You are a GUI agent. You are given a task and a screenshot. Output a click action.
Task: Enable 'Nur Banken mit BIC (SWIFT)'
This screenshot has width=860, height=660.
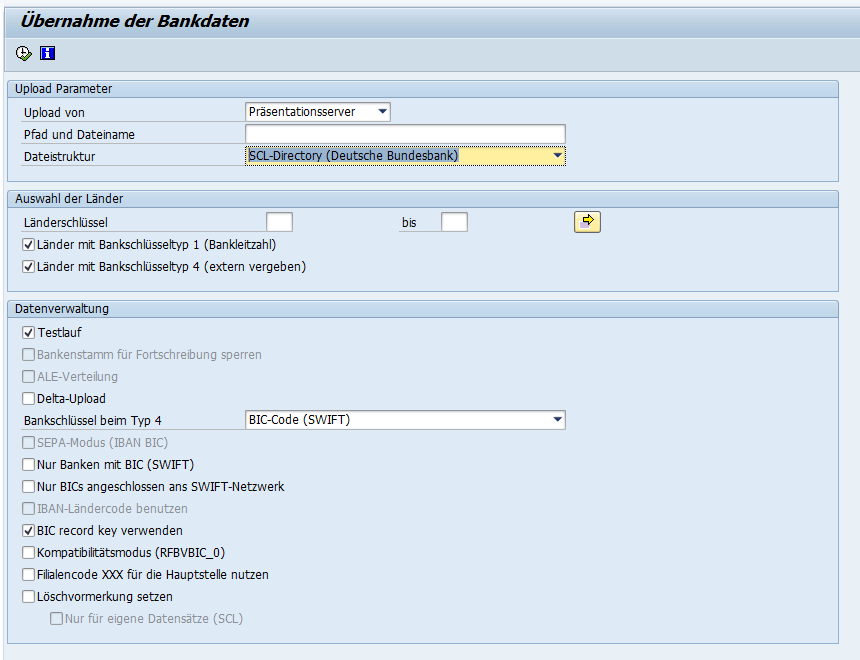(x=28, y=464)
